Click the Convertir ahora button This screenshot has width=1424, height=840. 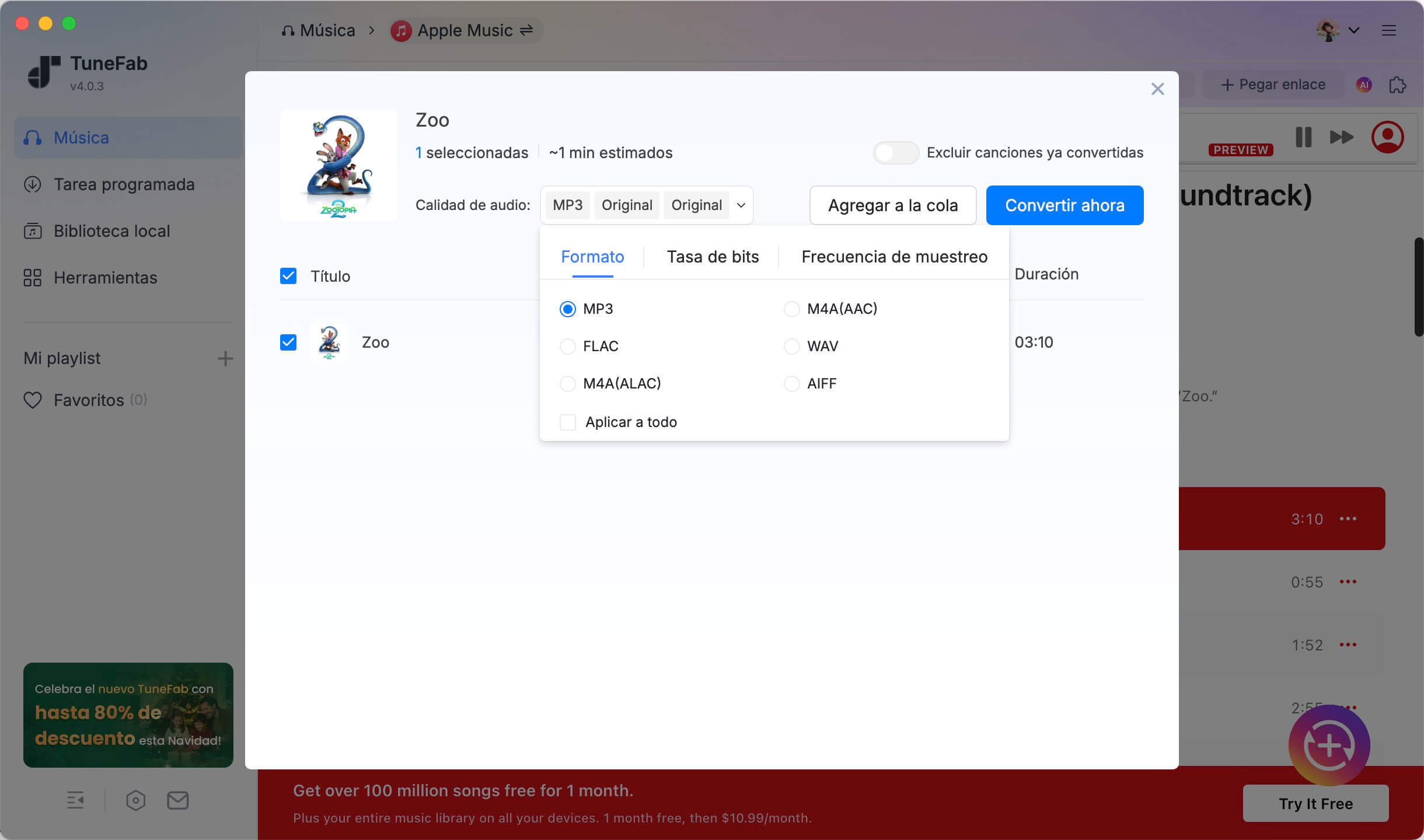(x=1064, y=205)
